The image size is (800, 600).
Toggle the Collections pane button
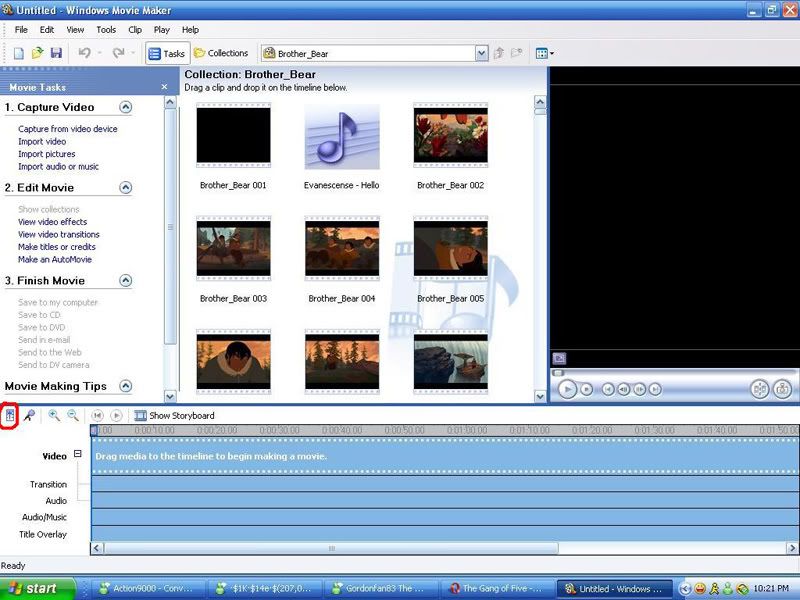tap(221, 53)
